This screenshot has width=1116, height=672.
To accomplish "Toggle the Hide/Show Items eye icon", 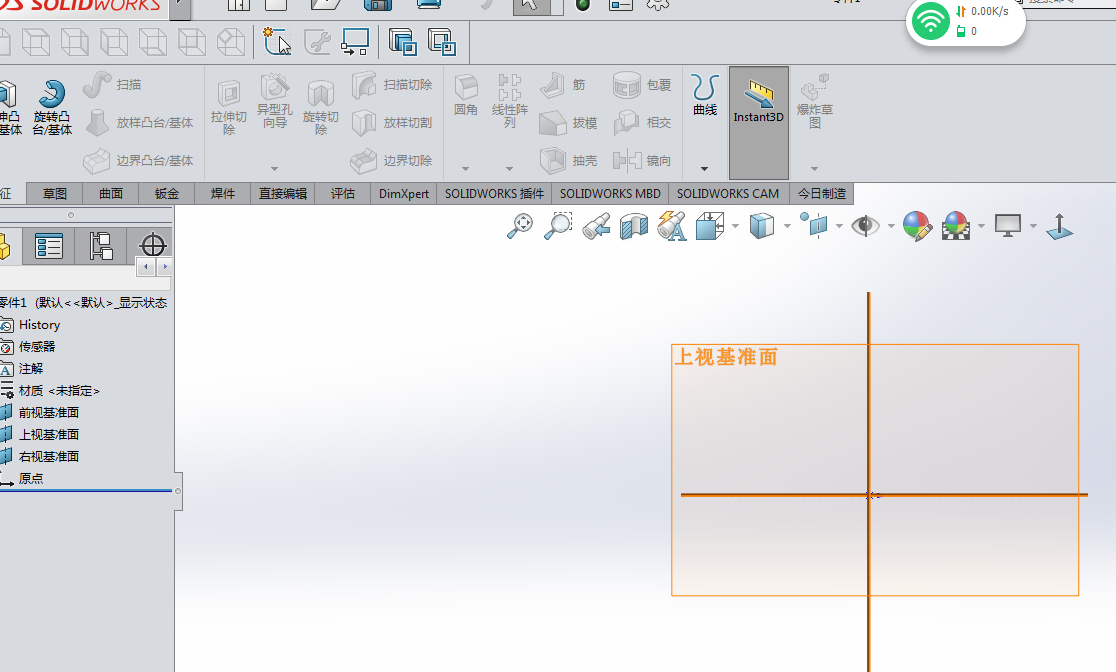I will tap(868, 226).
